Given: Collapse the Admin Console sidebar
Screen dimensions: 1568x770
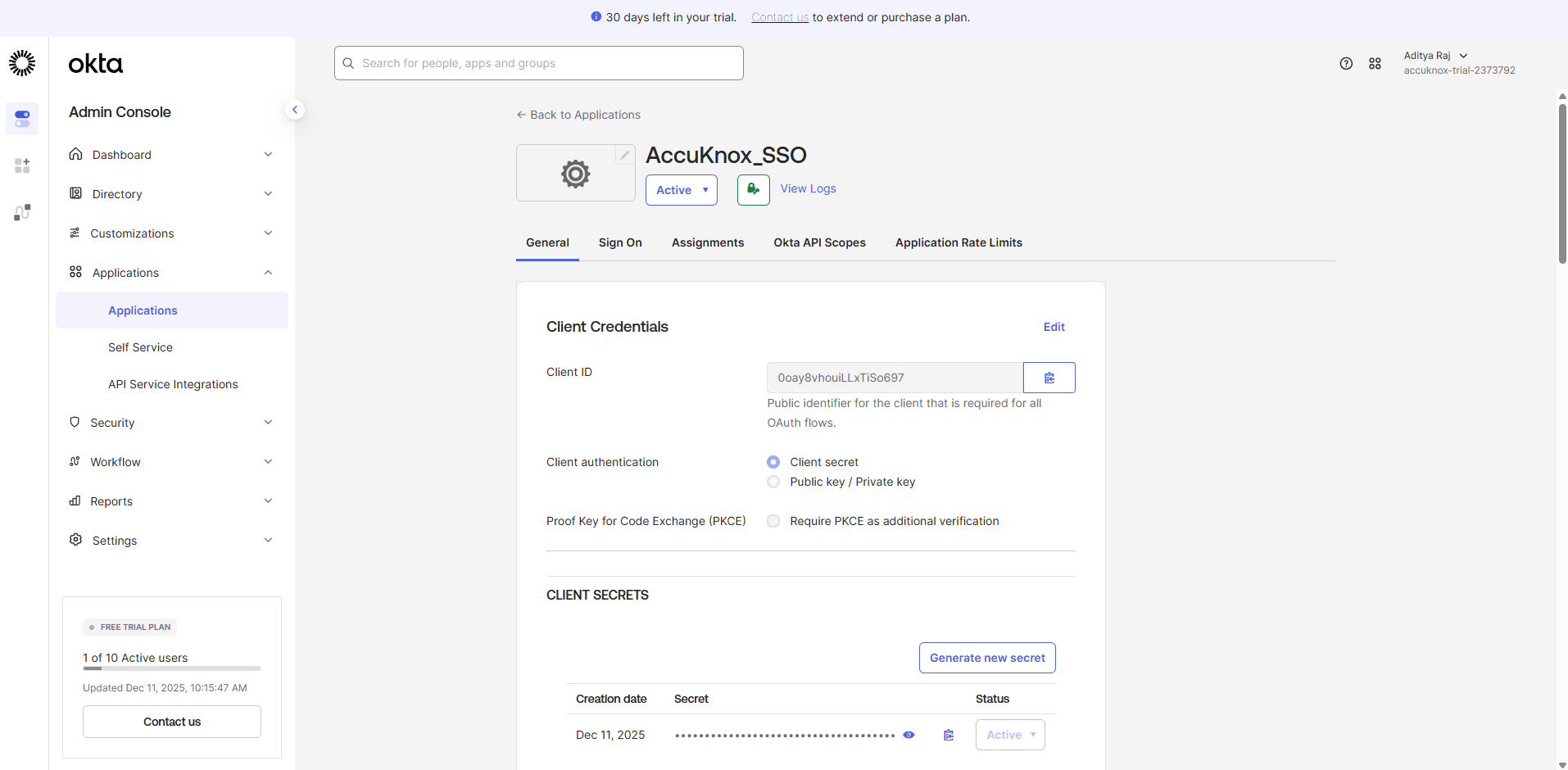Looking at the screenshot, I should [x=295, y=110].
